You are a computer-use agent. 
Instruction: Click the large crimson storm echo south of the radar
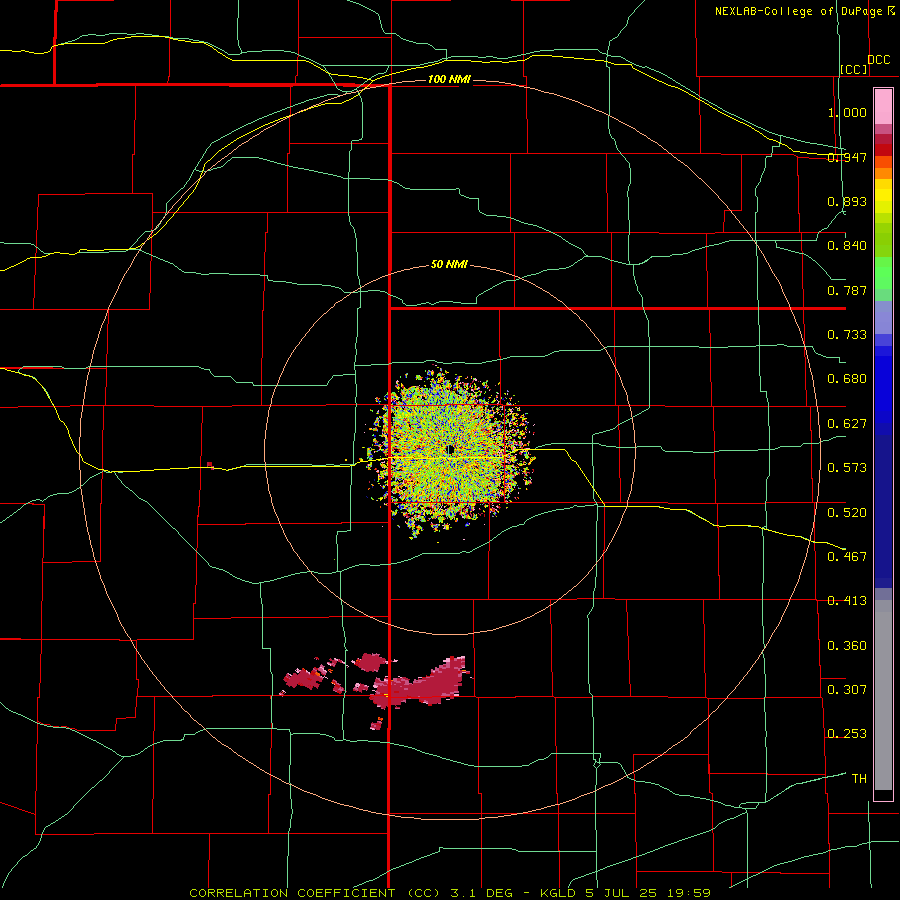[419, 684]
